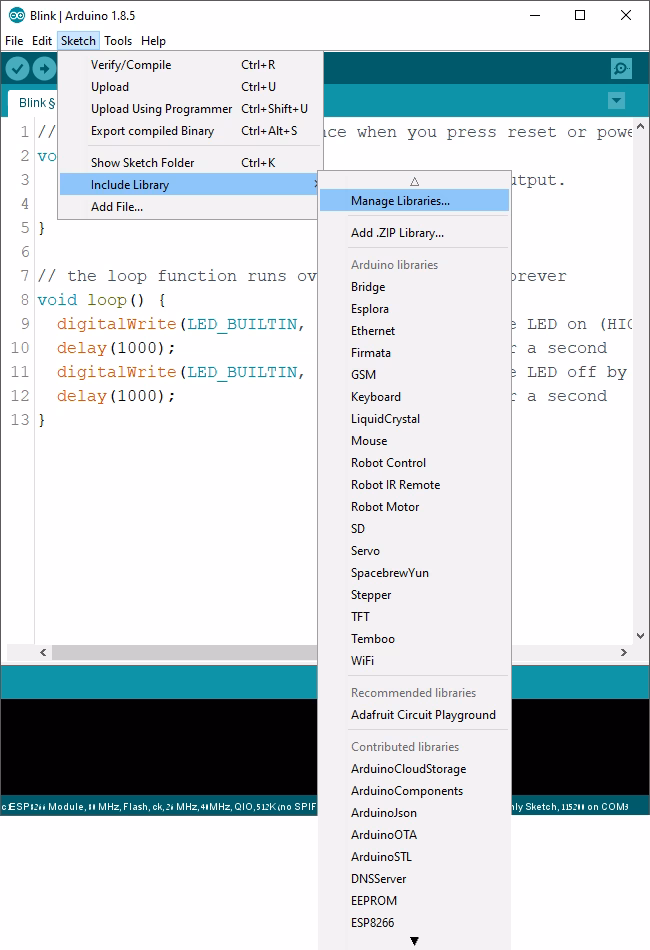Include the Robot IR Remote library
Image resolution: width=650 pixels, height=950 pixels.
(414, 485)
